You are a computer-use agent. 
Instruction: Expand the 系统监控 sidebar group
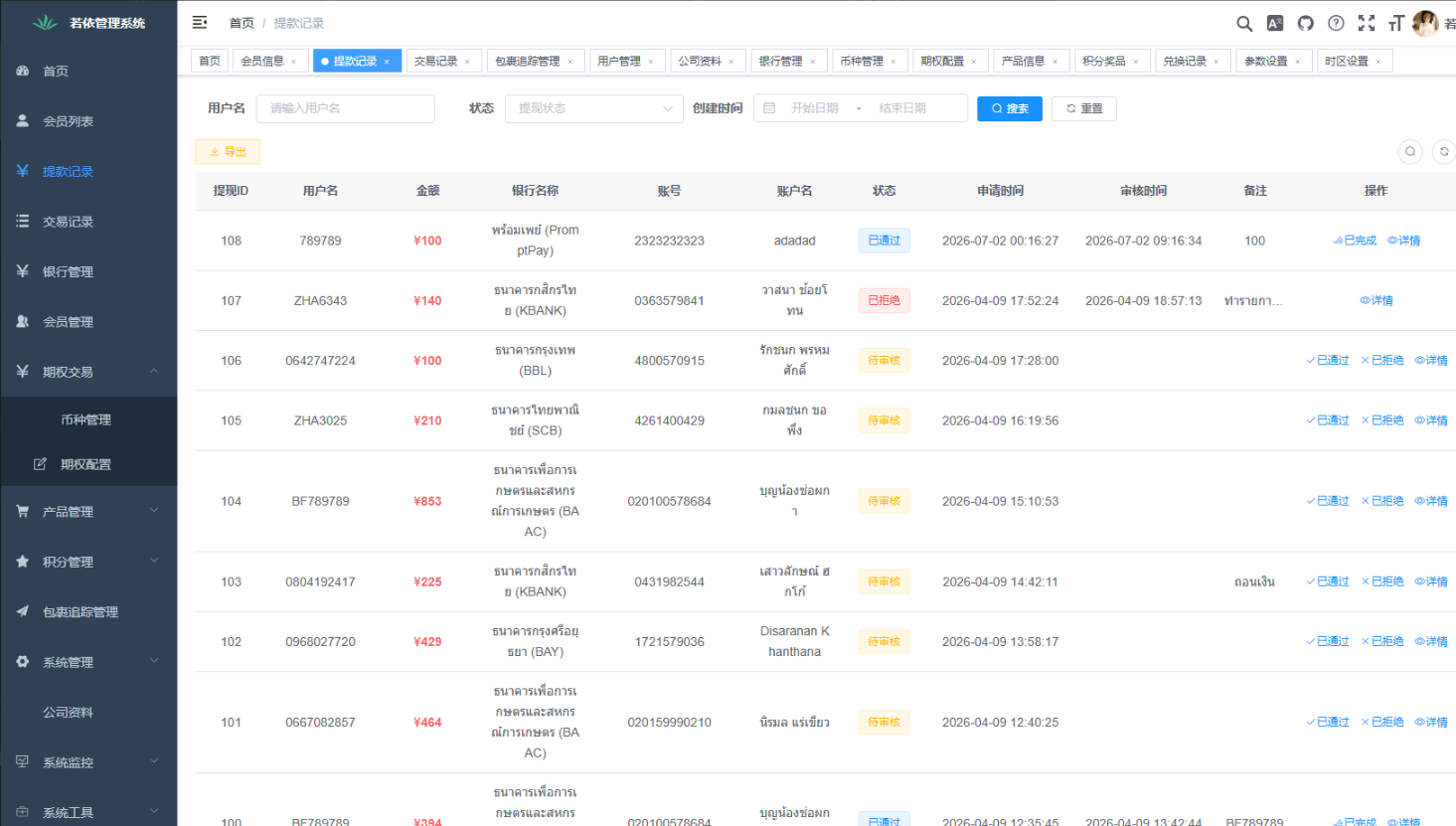88,762
